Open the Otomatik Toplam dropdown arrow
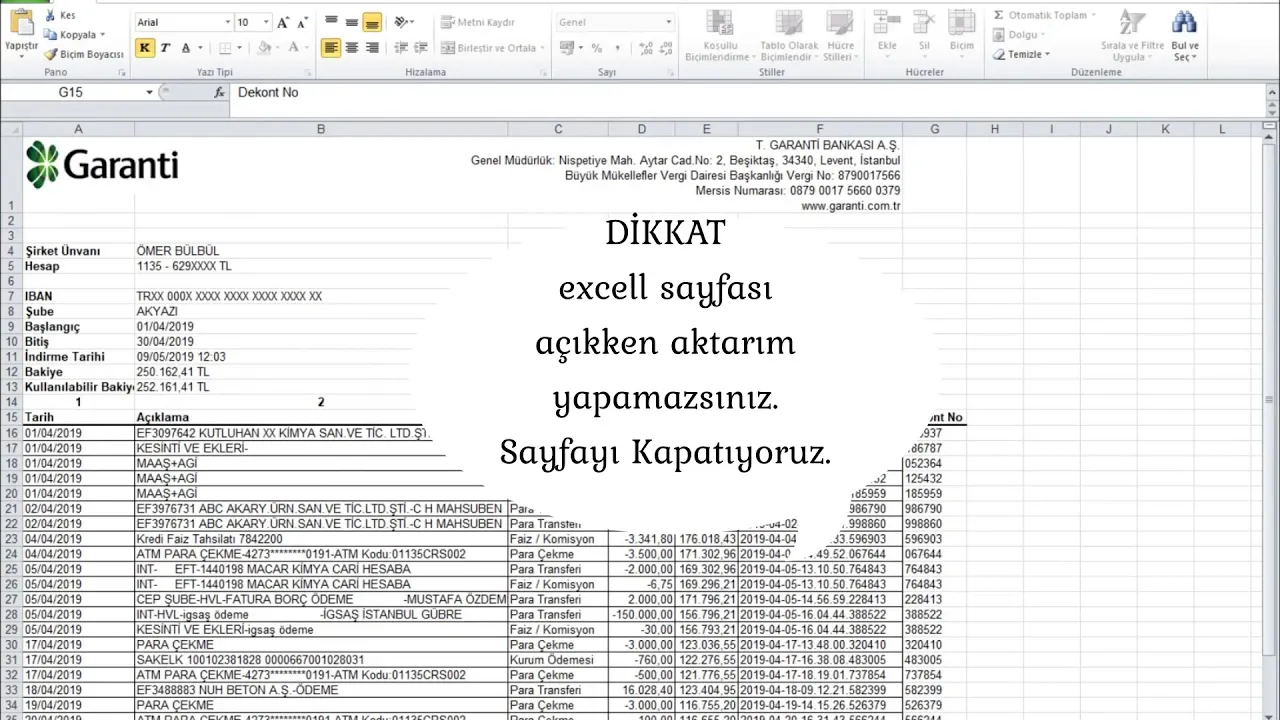The width and height of the screenshot is (1280, 720). click(x=1093, y=15)
